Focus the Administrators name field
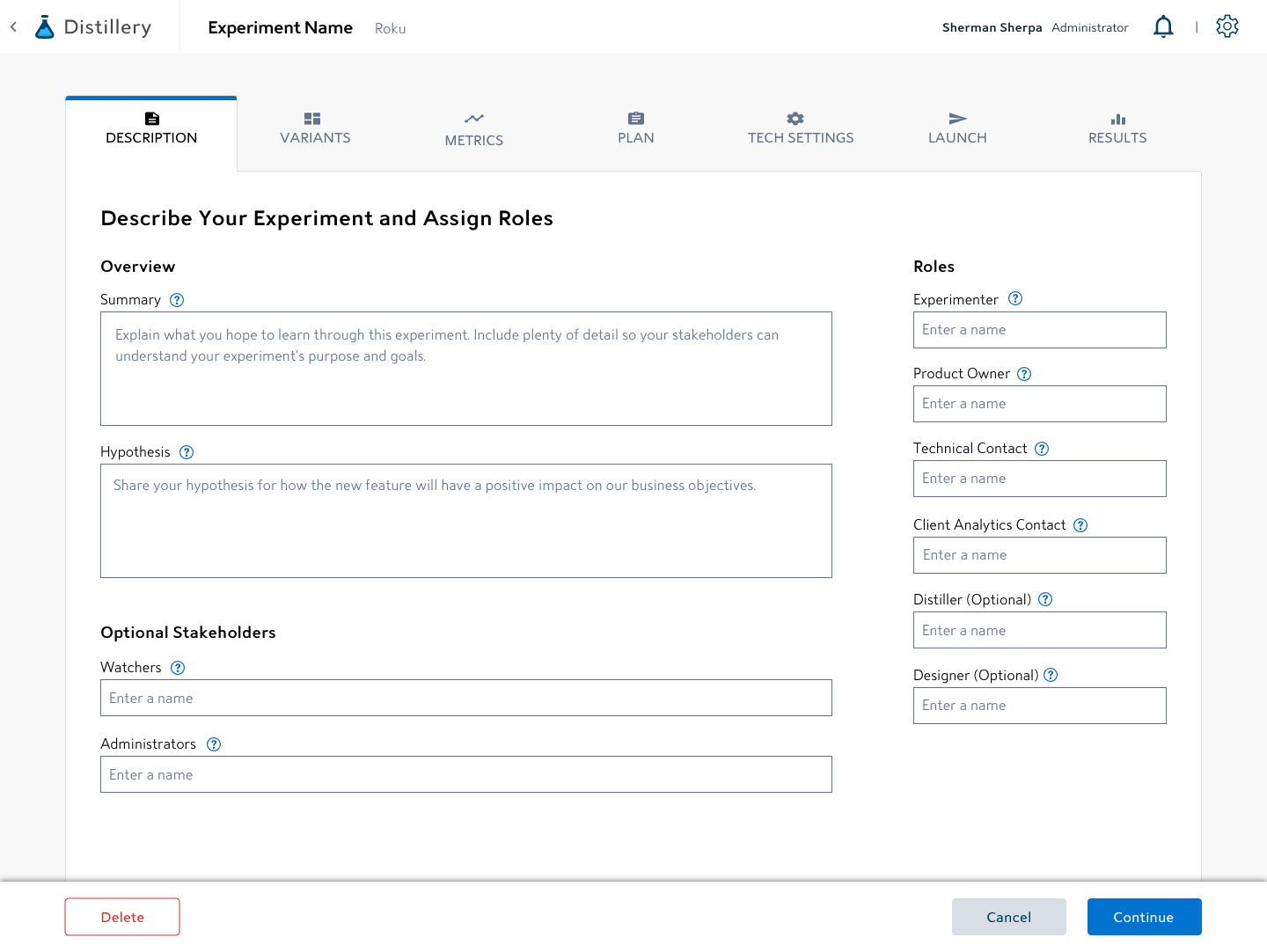Viewport: 1267px width, 952px height. tap(466, 774)
